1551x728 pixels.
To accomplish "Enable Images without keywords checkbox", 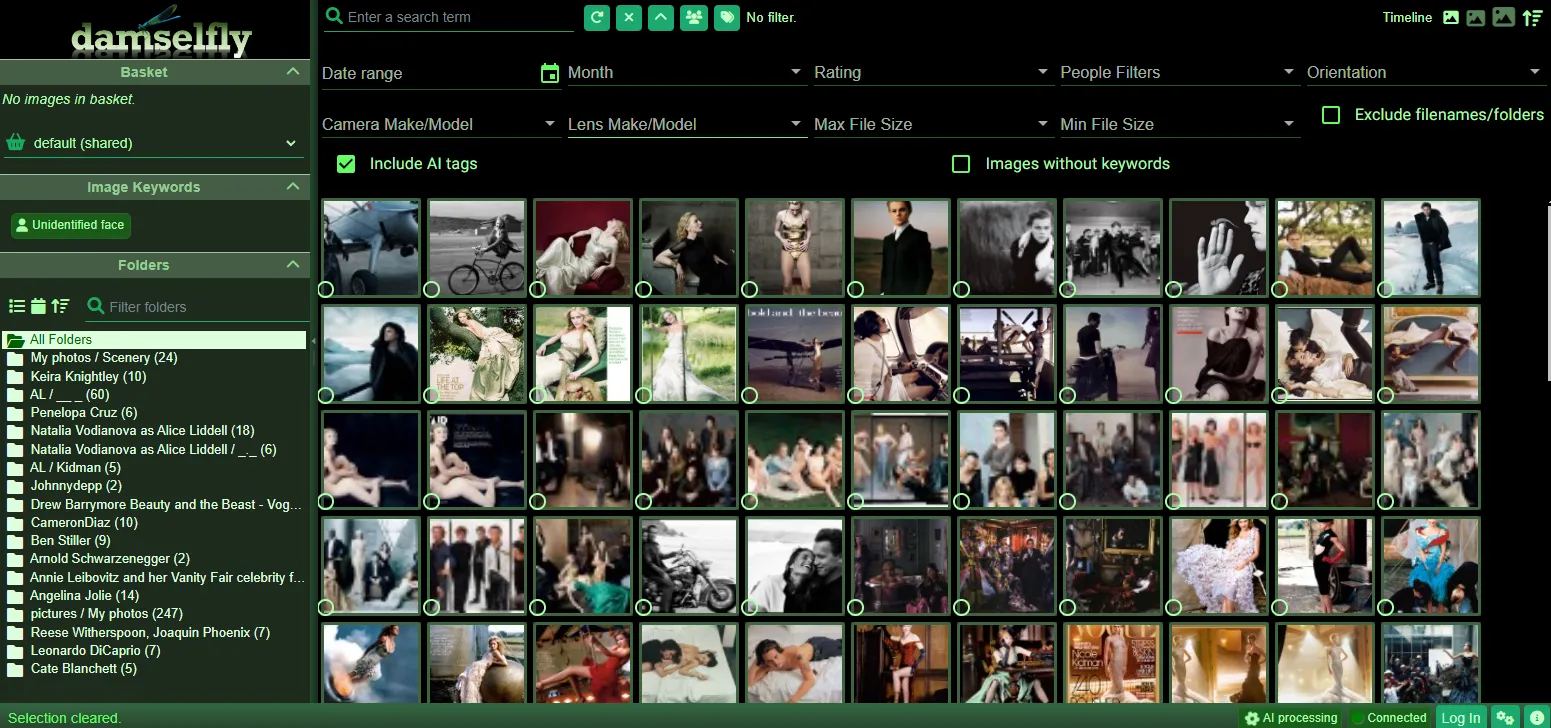I will click(x=961, y=164).
